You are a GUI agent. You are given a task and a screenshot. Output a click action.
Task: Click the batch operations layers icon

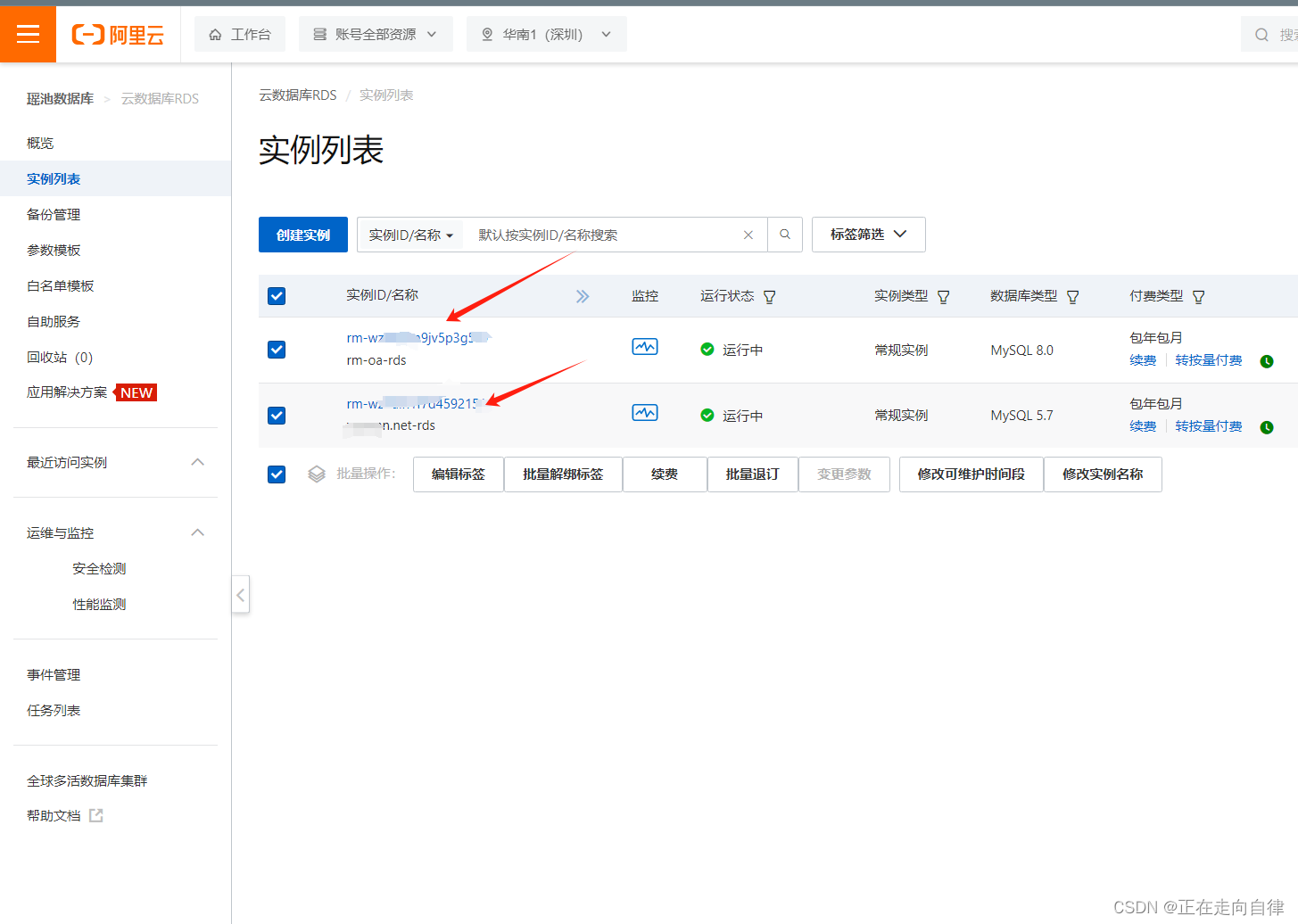coord(317,474)
